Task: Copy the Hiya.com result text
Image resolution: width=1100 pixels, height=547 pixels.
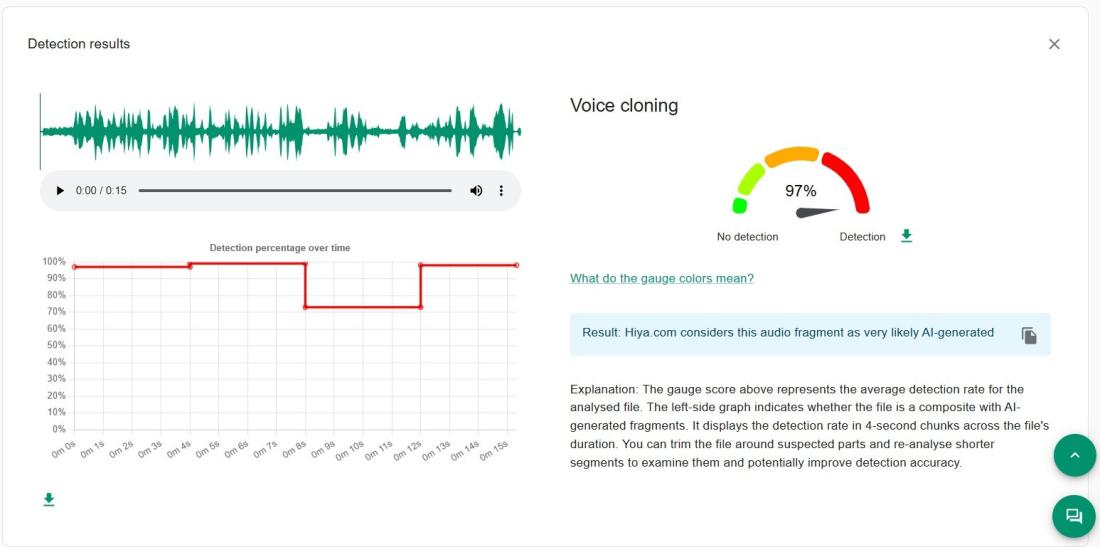Action: click(x=1029, y=335)
